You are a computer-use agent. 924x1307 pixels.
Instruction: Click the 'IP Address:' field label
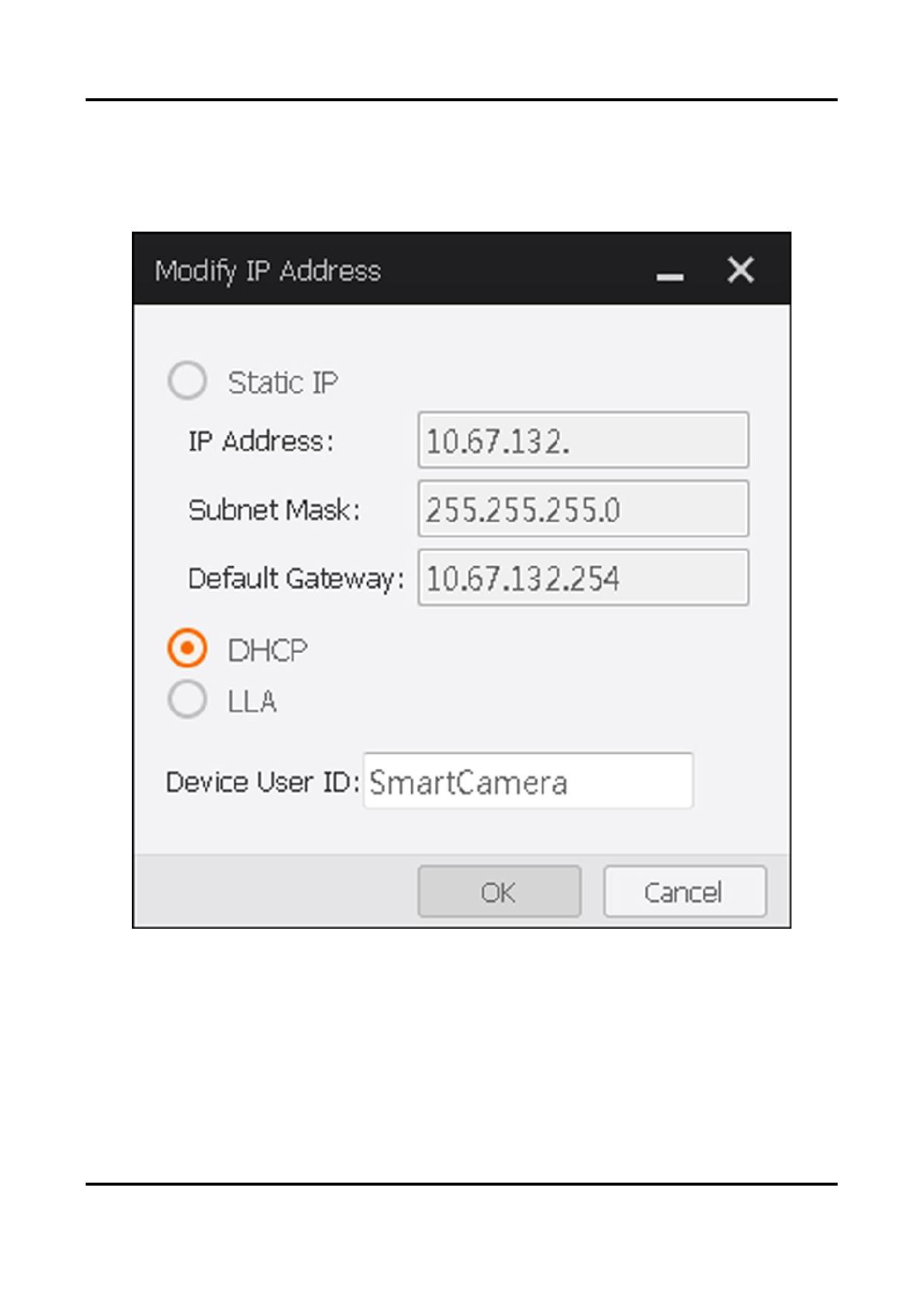261,442
